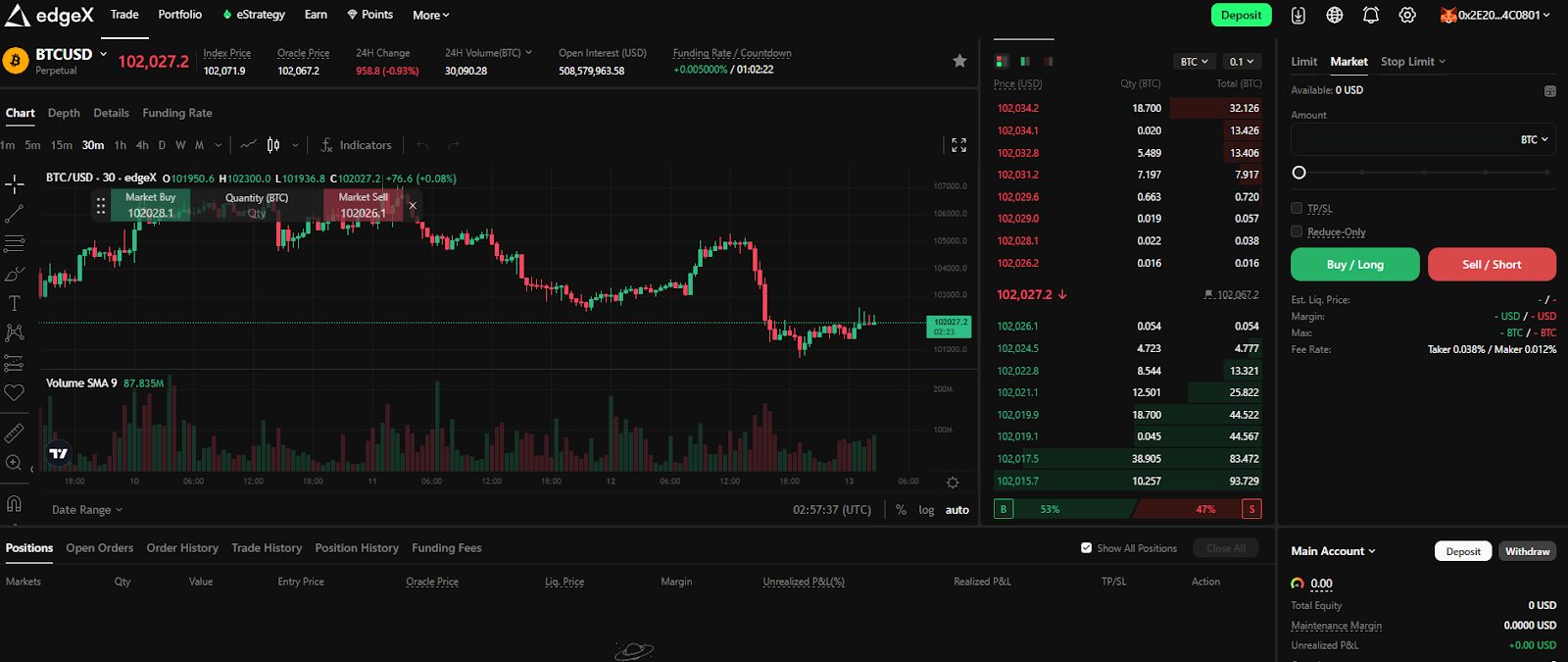Switch to the Open Orders tab
This screenshot has height=662, width=1568.
(99, 548)
